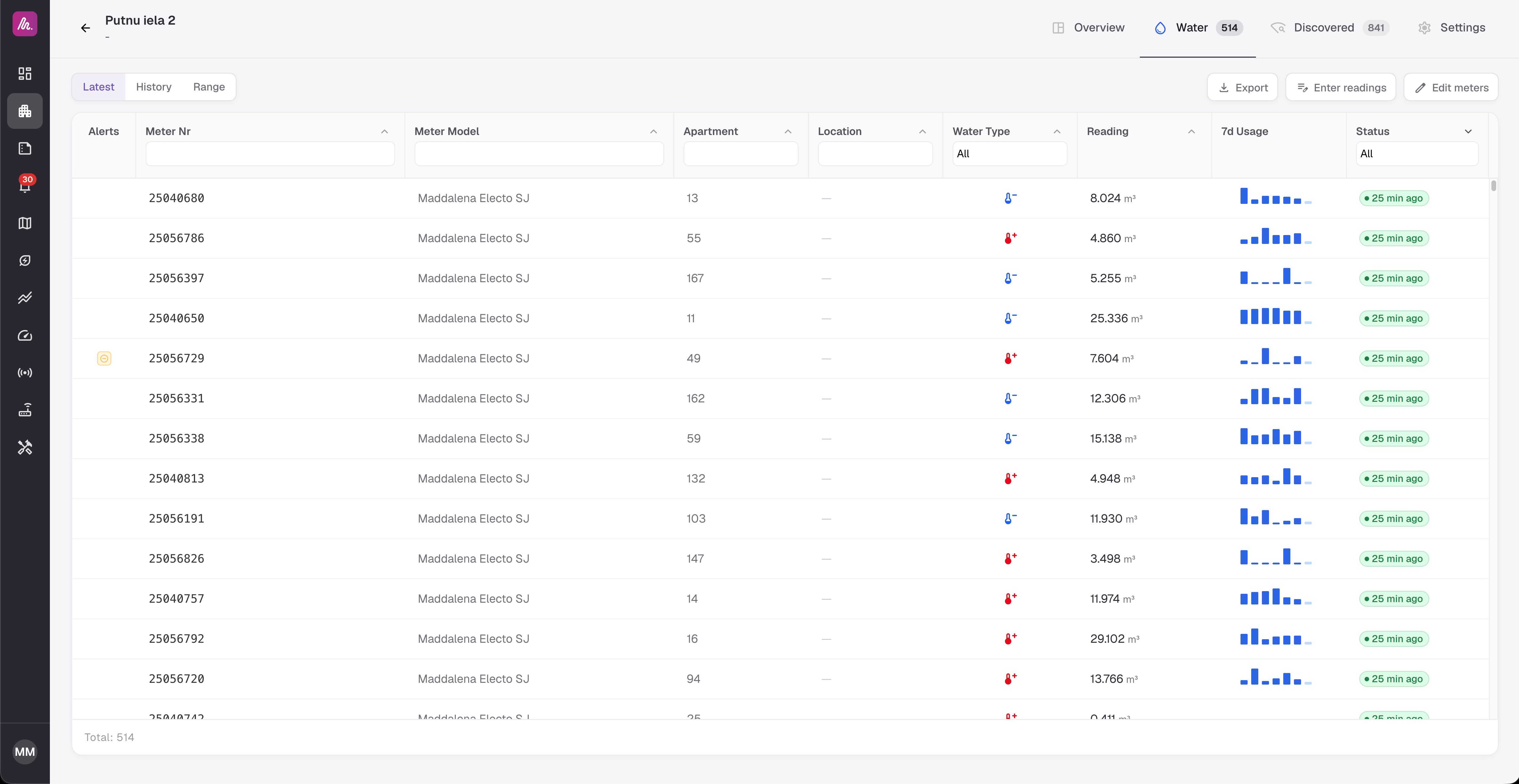Toggle Status column sort chevron

(1468, 131)
